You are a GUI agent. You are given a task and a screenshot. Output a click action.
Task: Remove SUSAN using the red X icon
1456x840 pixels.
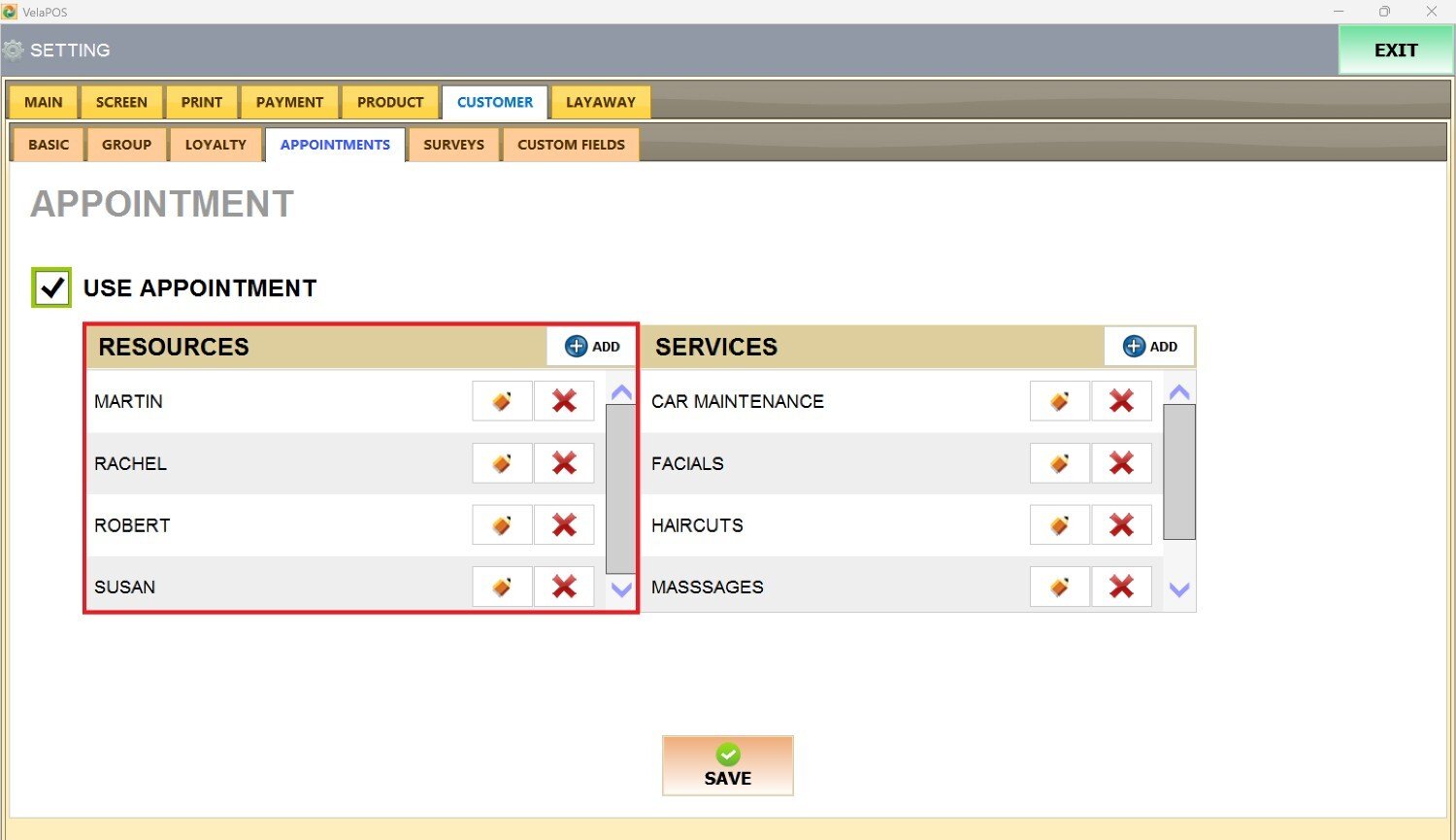point(564,587)
